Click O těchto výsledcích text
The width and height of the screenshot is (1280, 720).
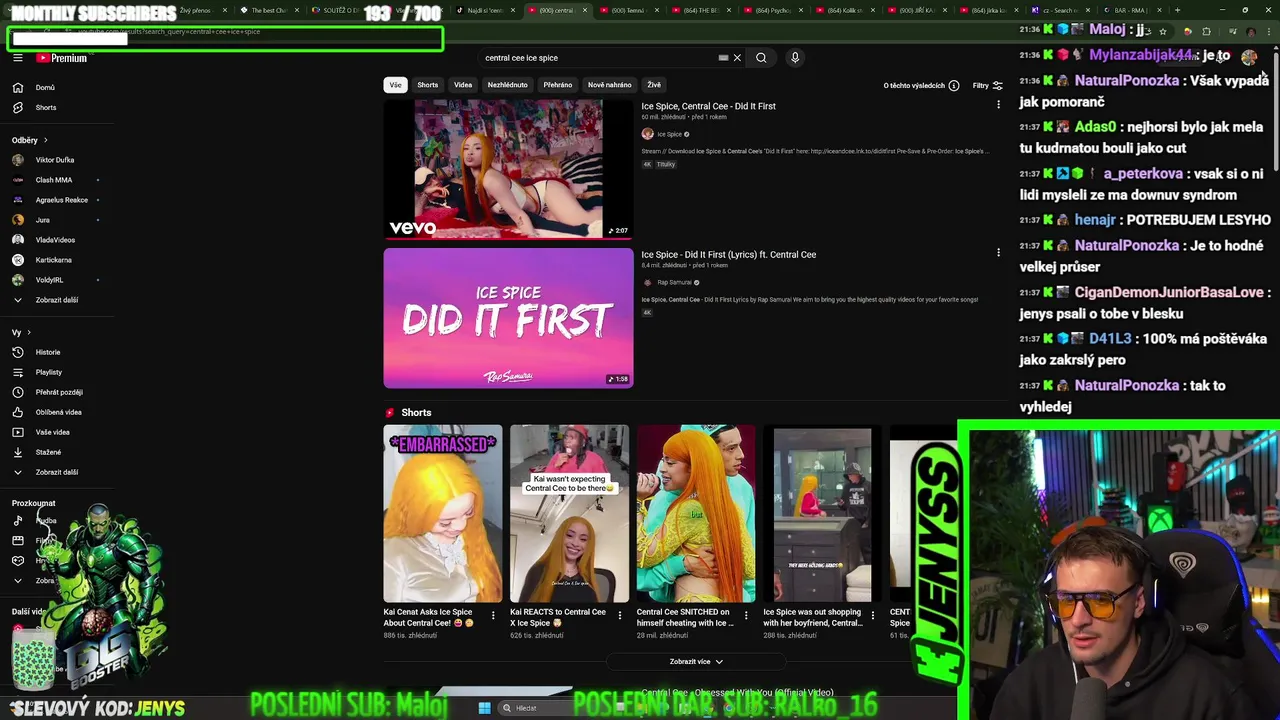point(914,86)
